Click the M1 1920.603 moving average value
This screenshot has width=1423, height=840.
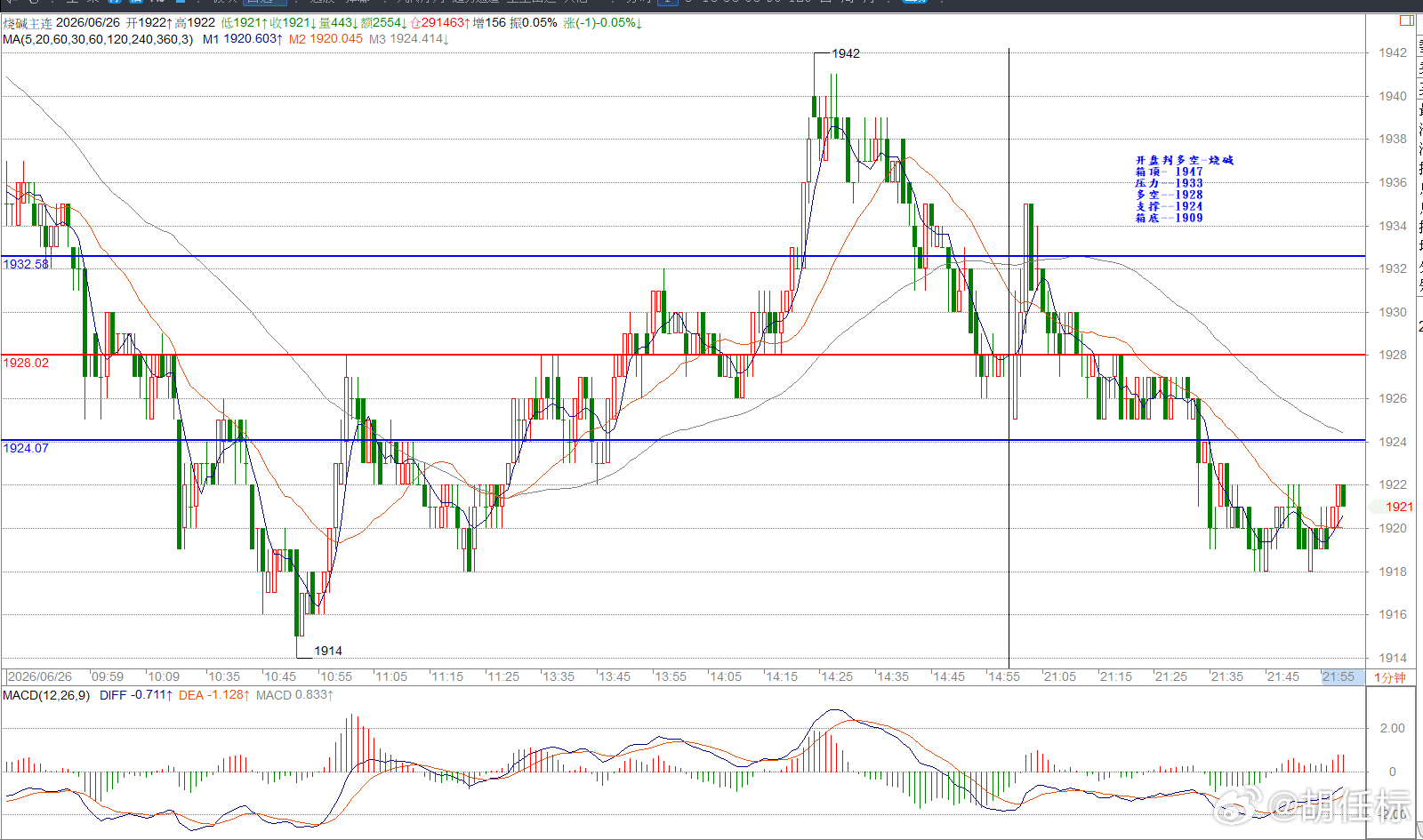(x=243, y=39)
